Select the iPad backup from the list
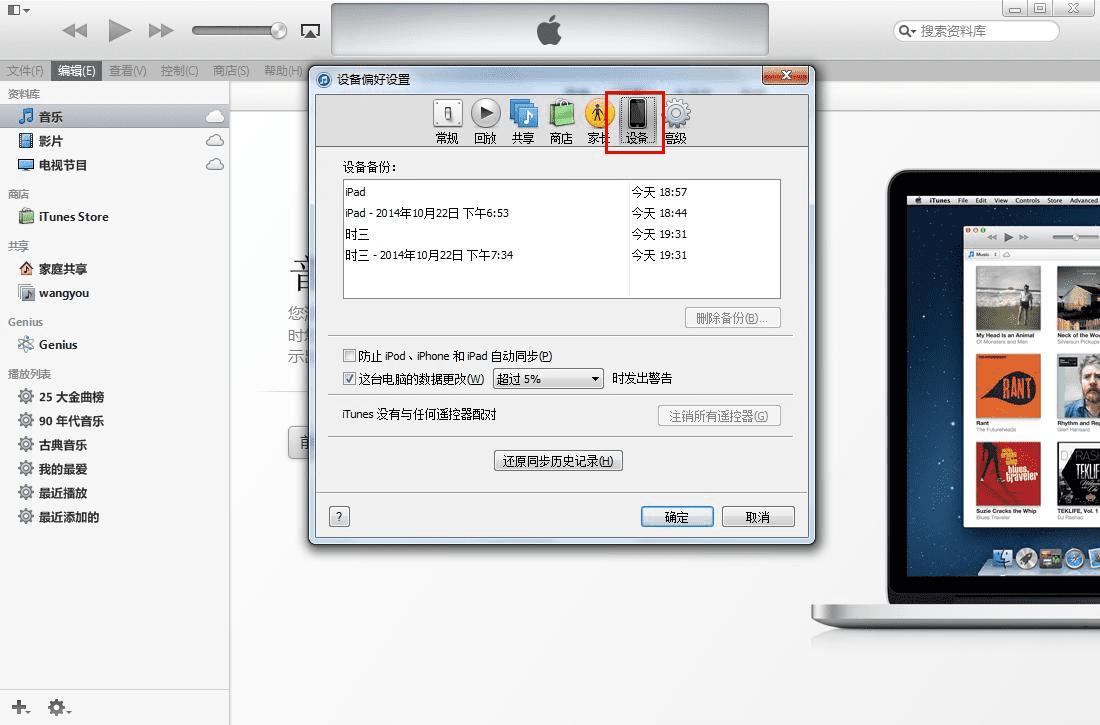The width and height of the screenshot is (1100, 725). point(356,191)
